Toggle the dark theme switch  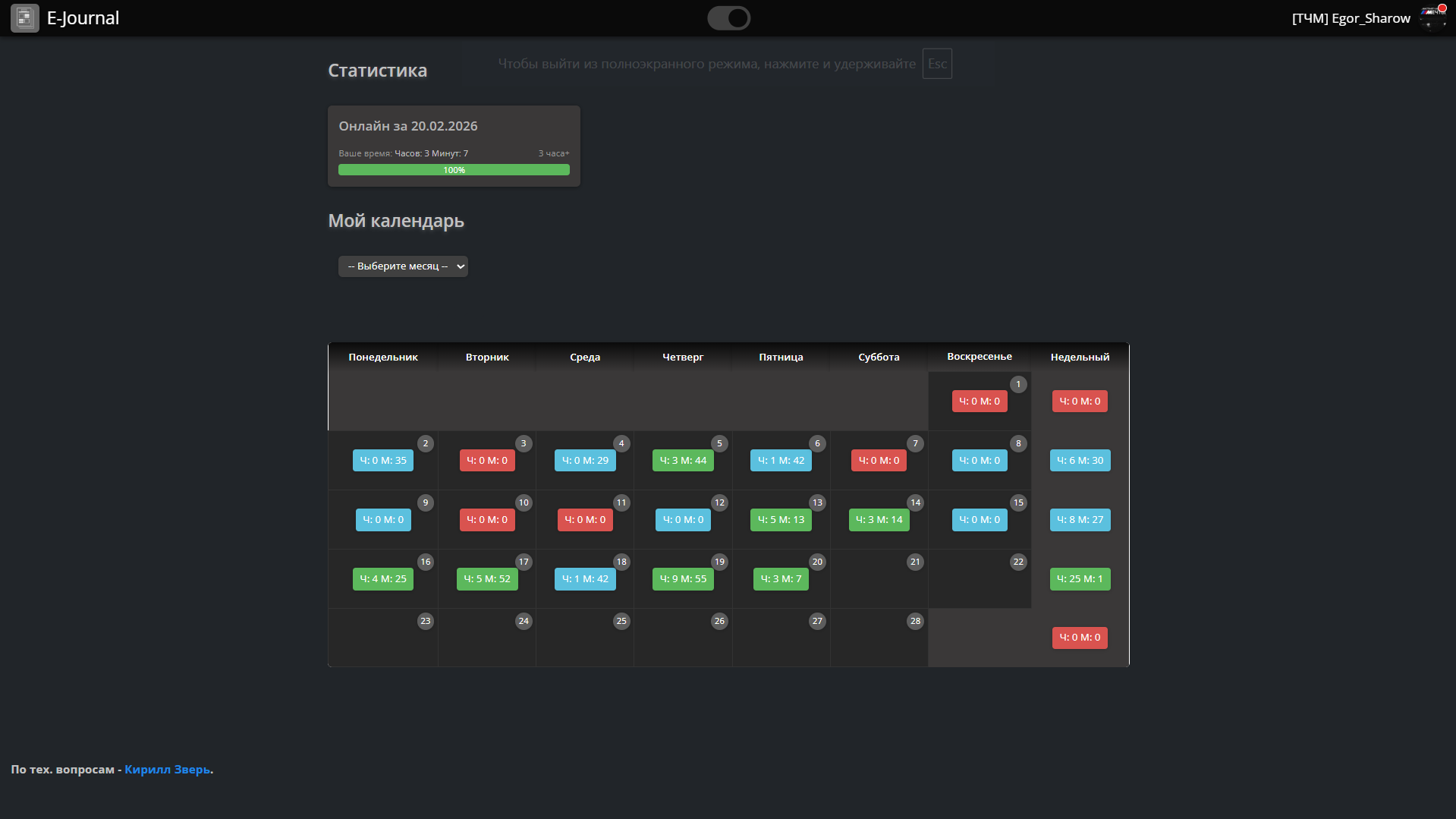pyautogui.click(x=728, y=18)
